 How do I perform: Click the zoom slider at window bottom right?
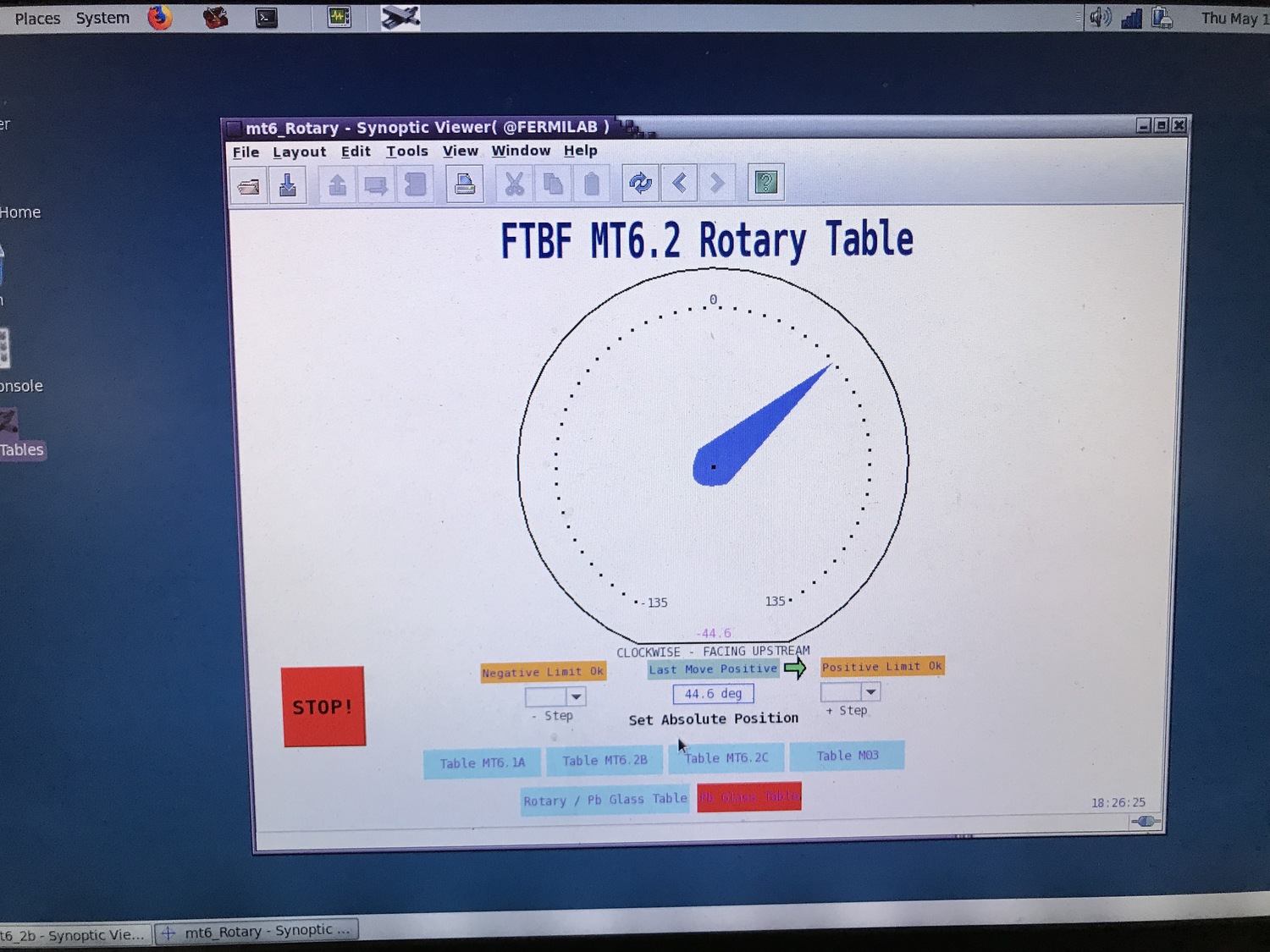click(x=1145, y=821)
